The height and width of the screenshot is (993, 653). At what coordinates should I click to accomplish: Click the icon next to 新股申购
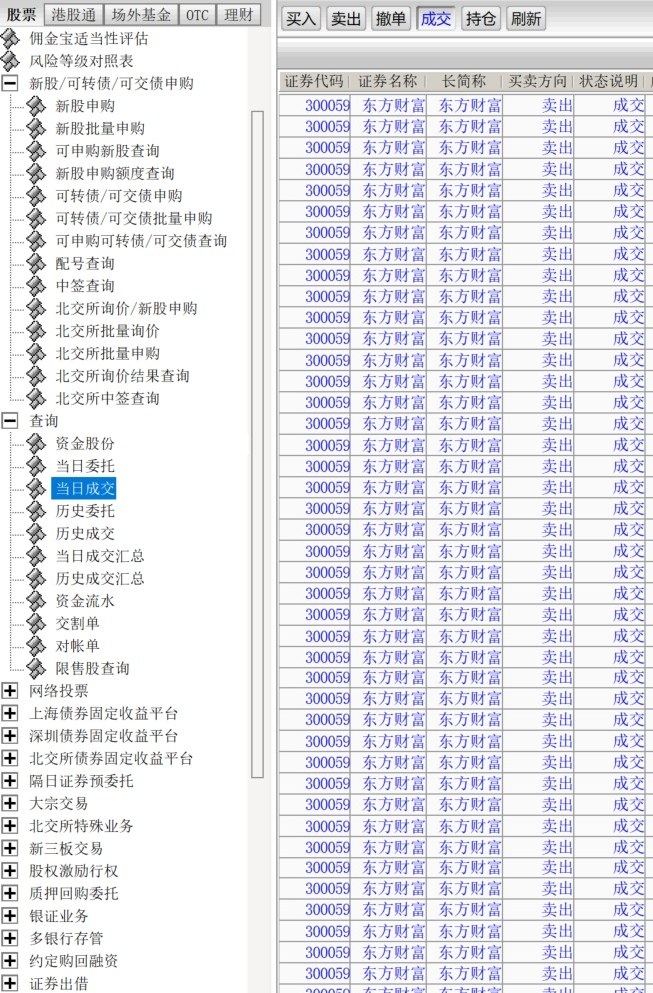coord(36,106)
